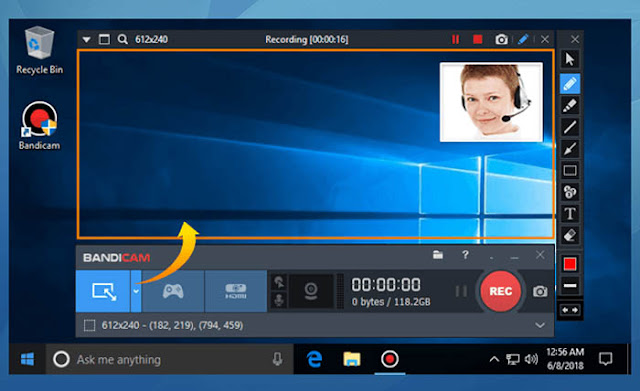
Task: Open Microsoft Edge from the taskbar
Action: tap(314, 360)
